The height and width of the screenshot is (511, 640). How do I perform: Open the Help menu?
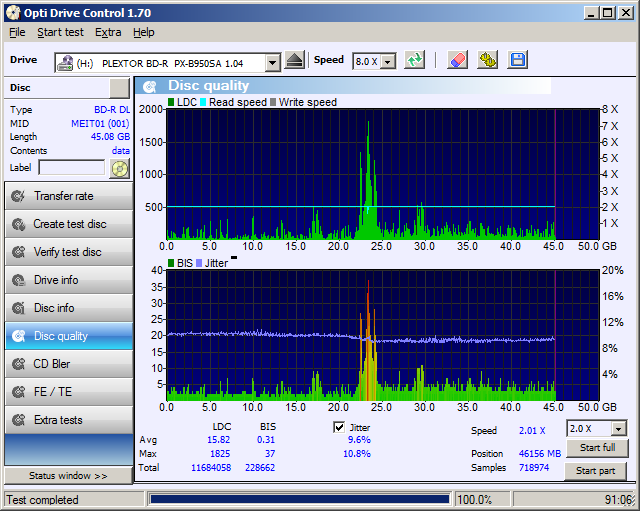[x=144, y=32]
